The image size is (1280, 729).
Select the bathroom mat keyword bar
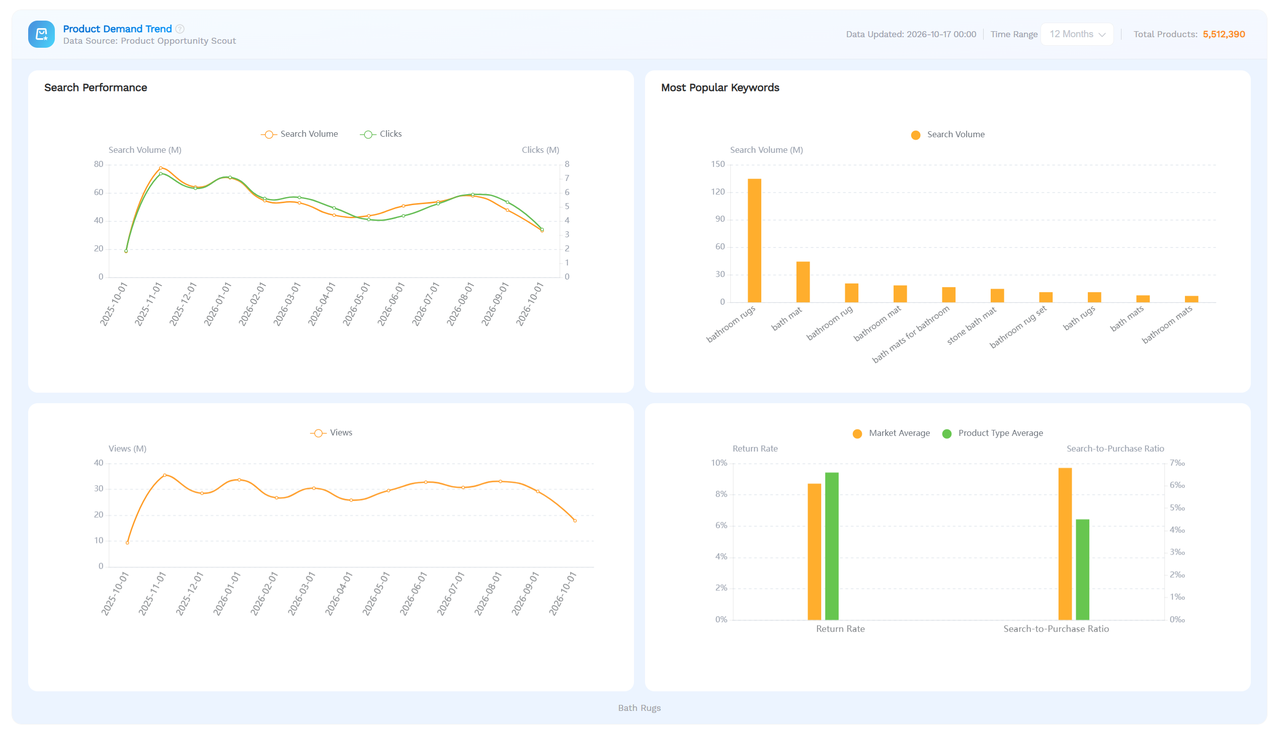point(900,294)
